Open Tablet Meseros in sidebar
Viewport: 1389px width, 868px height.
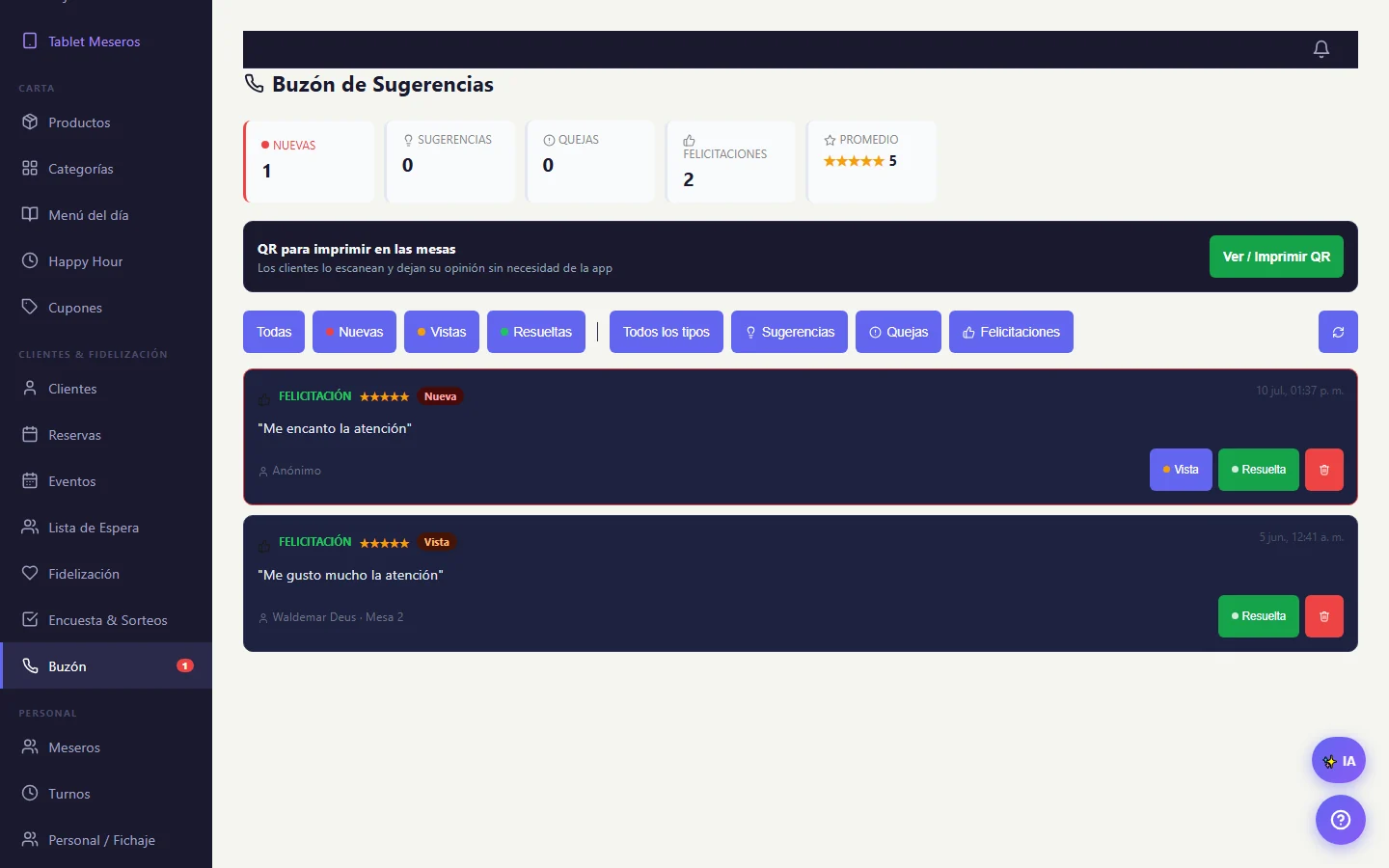point(106,41)
